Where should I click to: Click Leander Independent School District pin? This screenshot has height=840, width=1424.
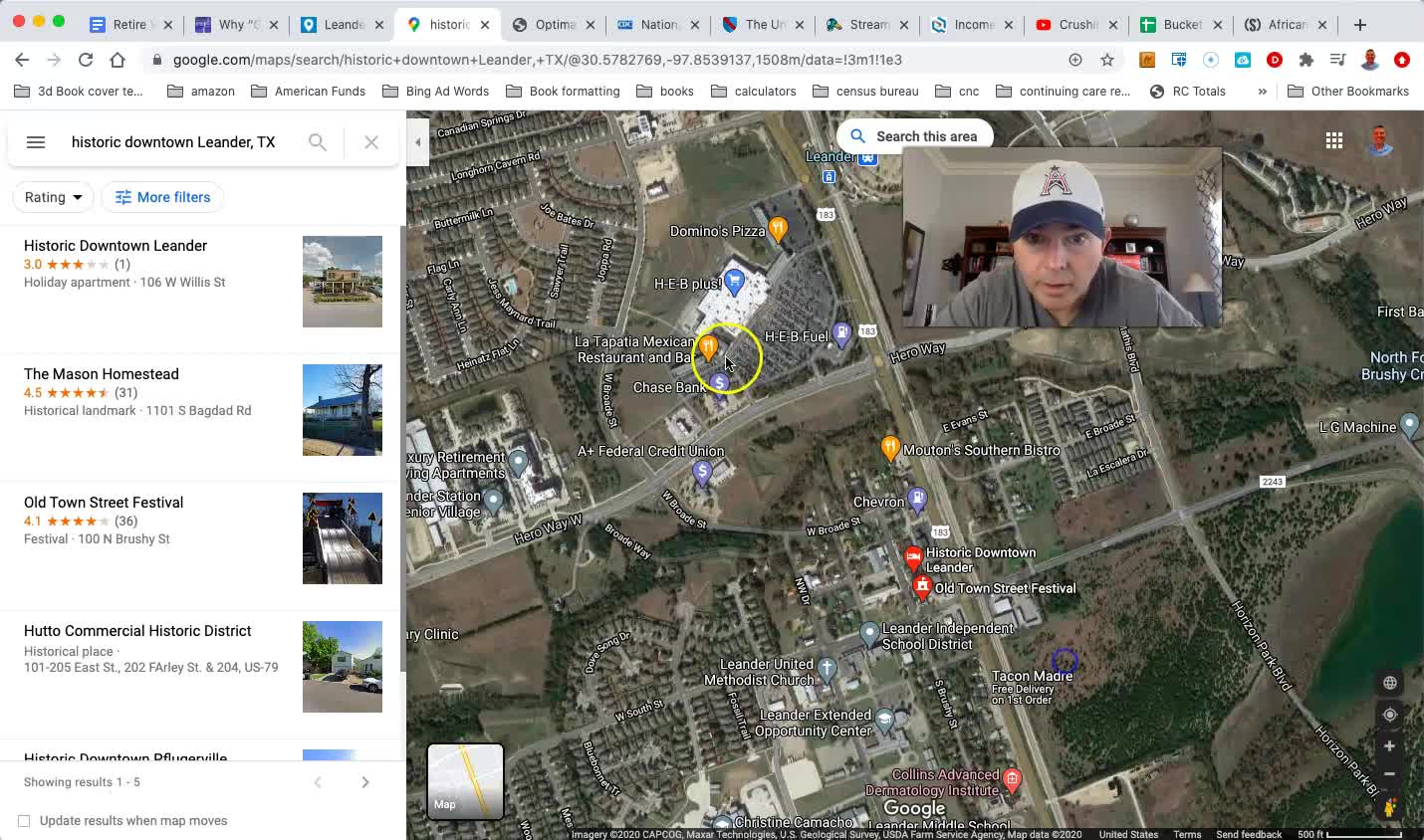click(x=869, y=632)
